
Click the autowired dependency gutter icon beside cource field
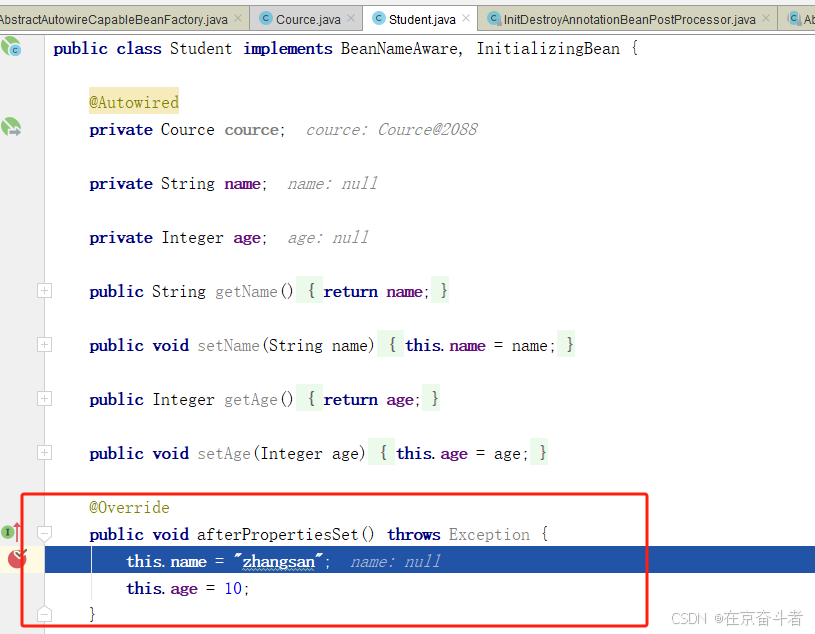pyautogui.click(x=11, y=127)
